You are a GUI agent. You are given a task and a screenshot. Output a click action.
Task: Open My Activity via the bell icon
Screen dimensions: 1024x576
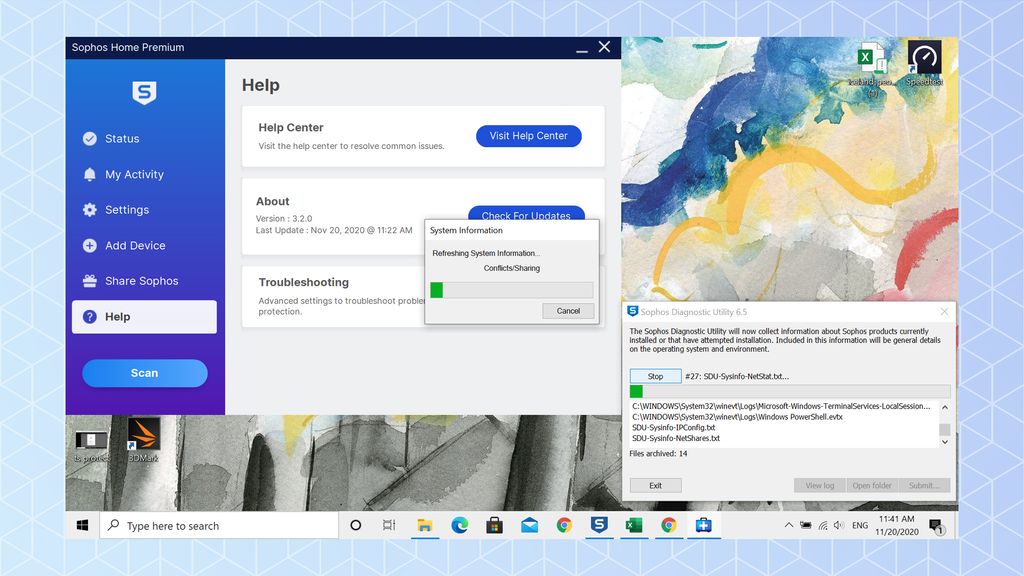[91, 174]
